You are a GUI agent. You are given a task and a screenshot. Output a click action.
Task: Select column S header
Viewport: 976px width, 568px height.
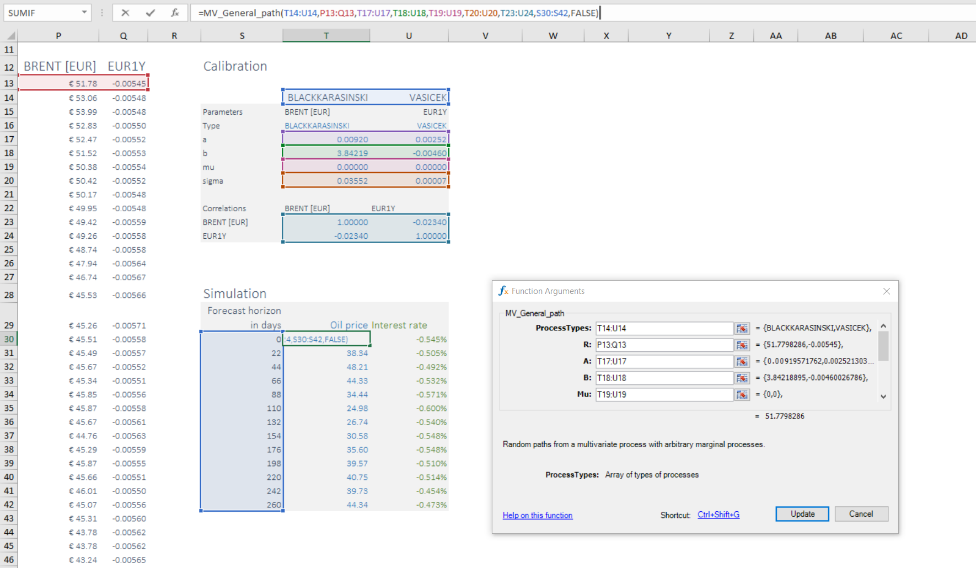click(x=242, y=36)
